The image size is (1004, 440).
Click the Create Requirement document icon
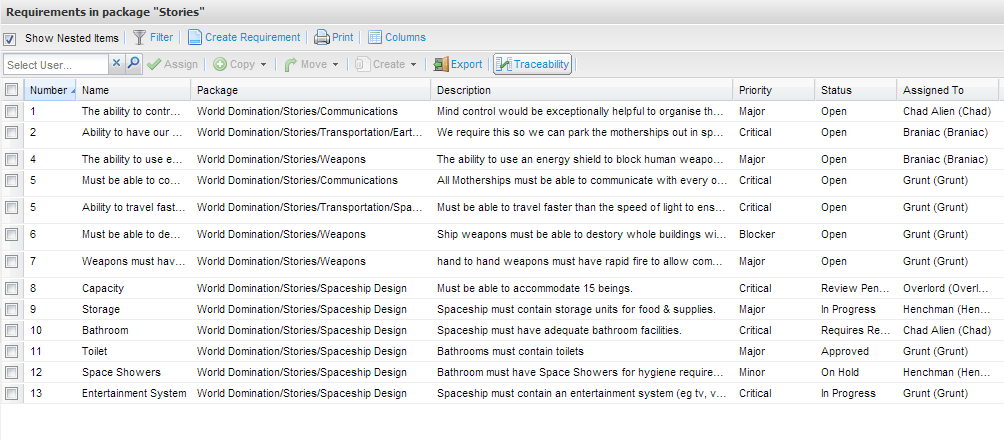pos(195,38)
